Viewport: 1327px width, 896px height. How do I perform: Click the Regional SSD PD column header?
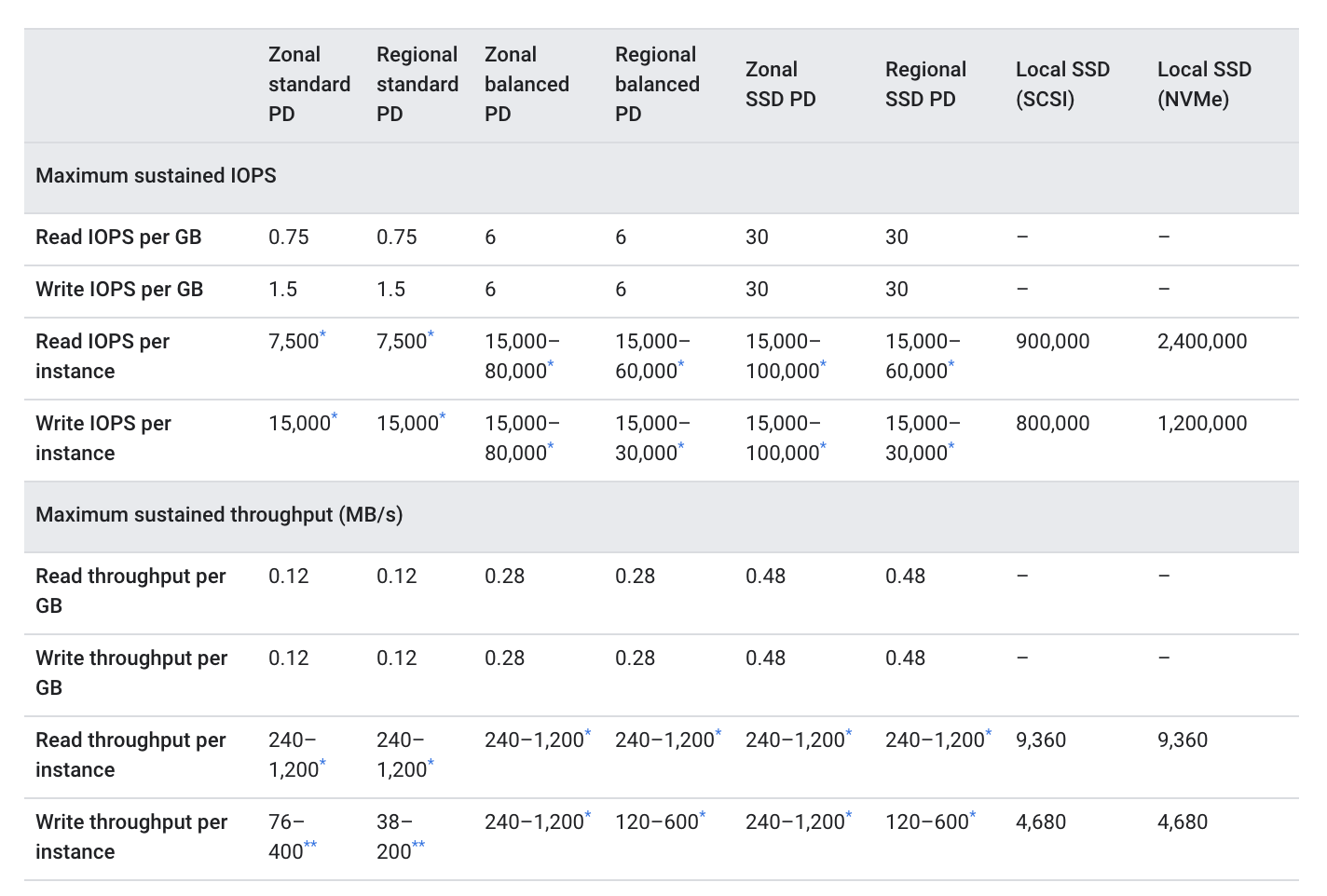click(x=925, y=84)
